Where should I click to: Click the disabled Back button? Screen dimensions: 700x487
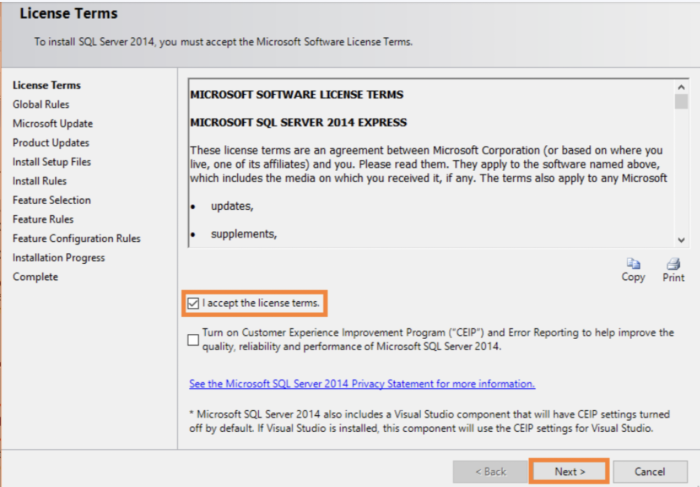click(x=490, y=472)
